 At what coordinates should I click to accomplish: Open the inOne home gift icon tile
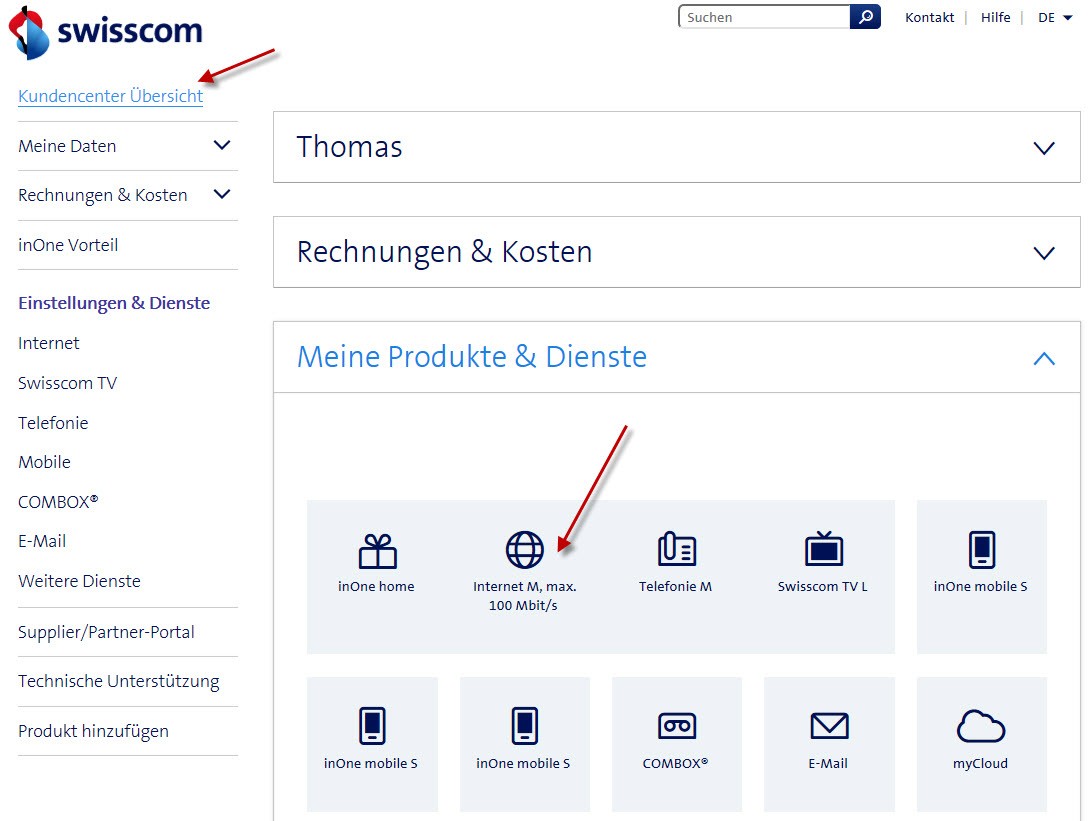click(x=376, y=563)
